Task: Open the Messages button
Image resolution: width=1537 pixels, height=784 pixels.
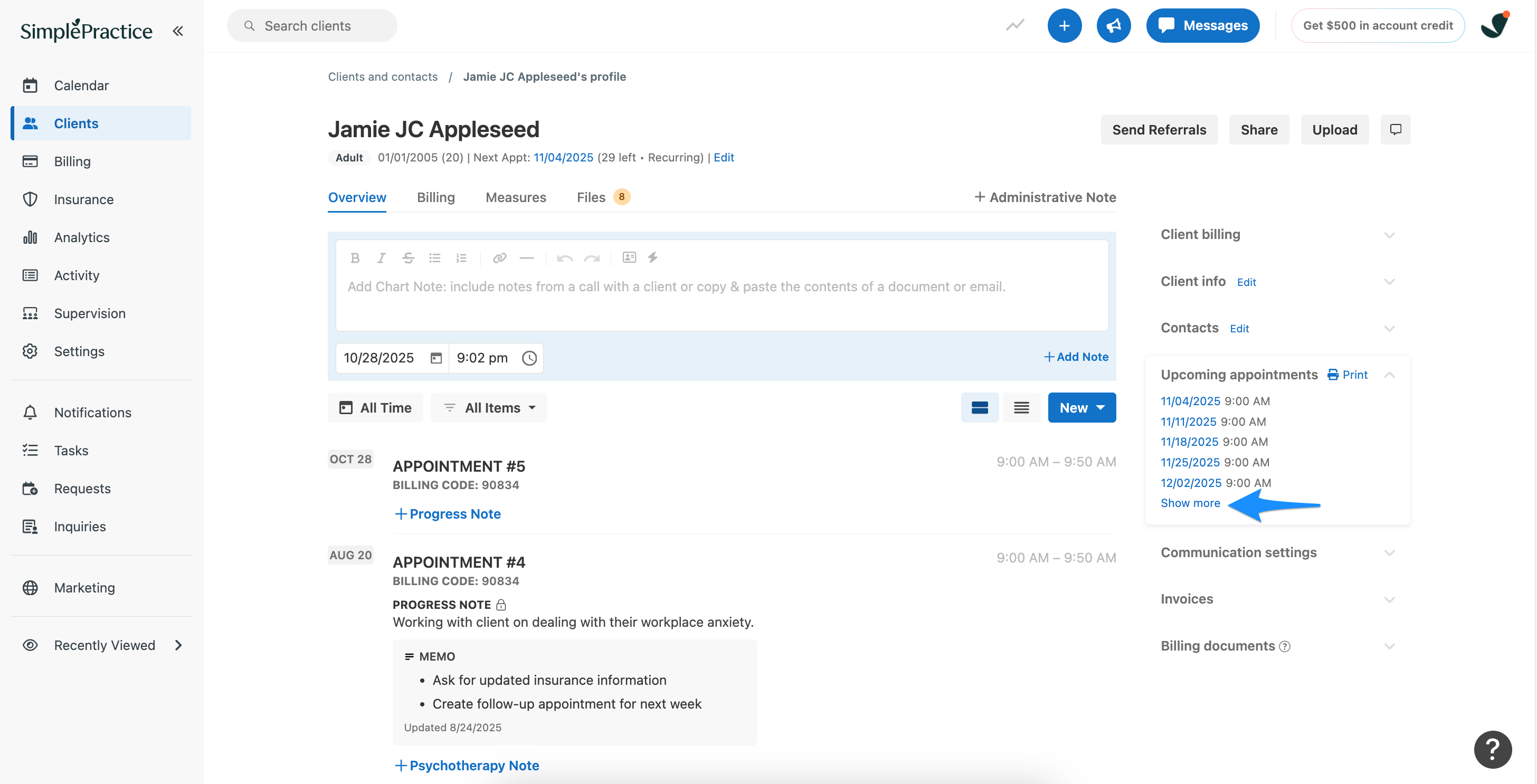Action: [1202, 26]
